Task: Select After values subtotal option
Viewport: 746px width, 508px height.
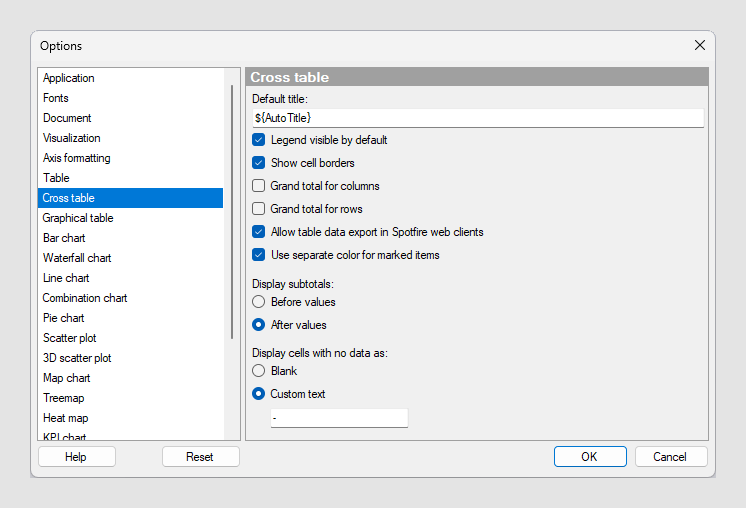Action: point(258,325)
